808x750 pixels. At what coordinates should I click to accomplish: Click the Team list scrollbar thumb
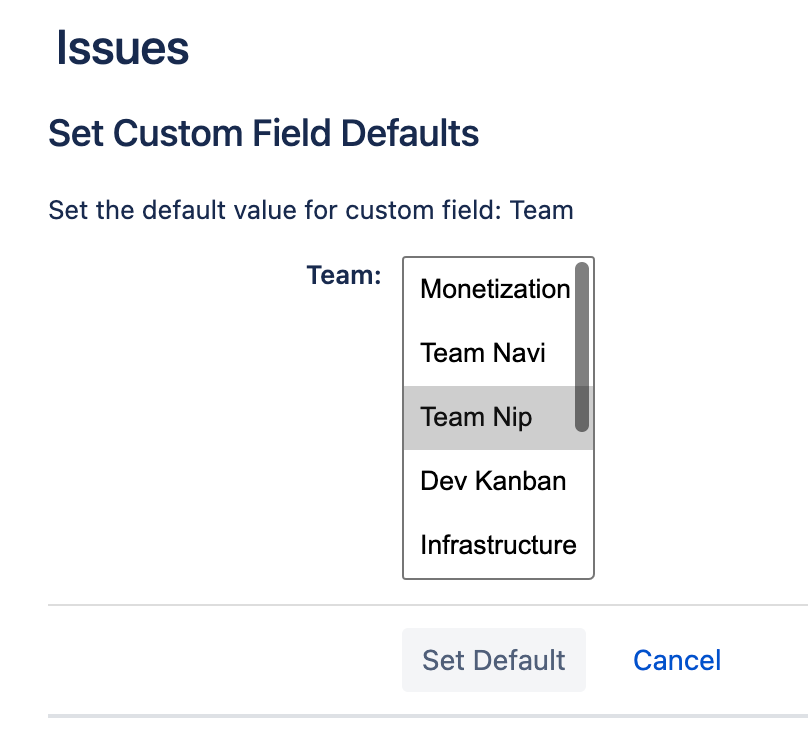pos(582,346)
